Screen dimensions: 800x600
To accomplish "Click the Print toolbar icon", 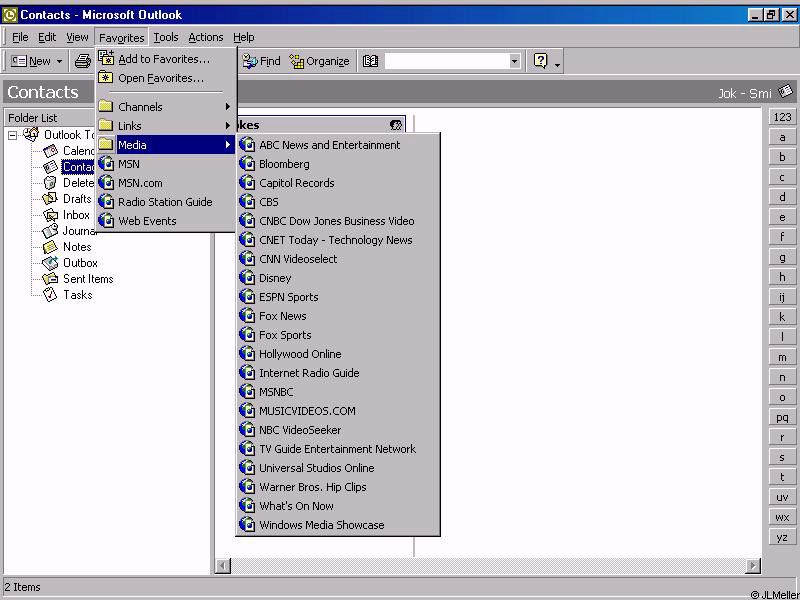I will point(83,61).
